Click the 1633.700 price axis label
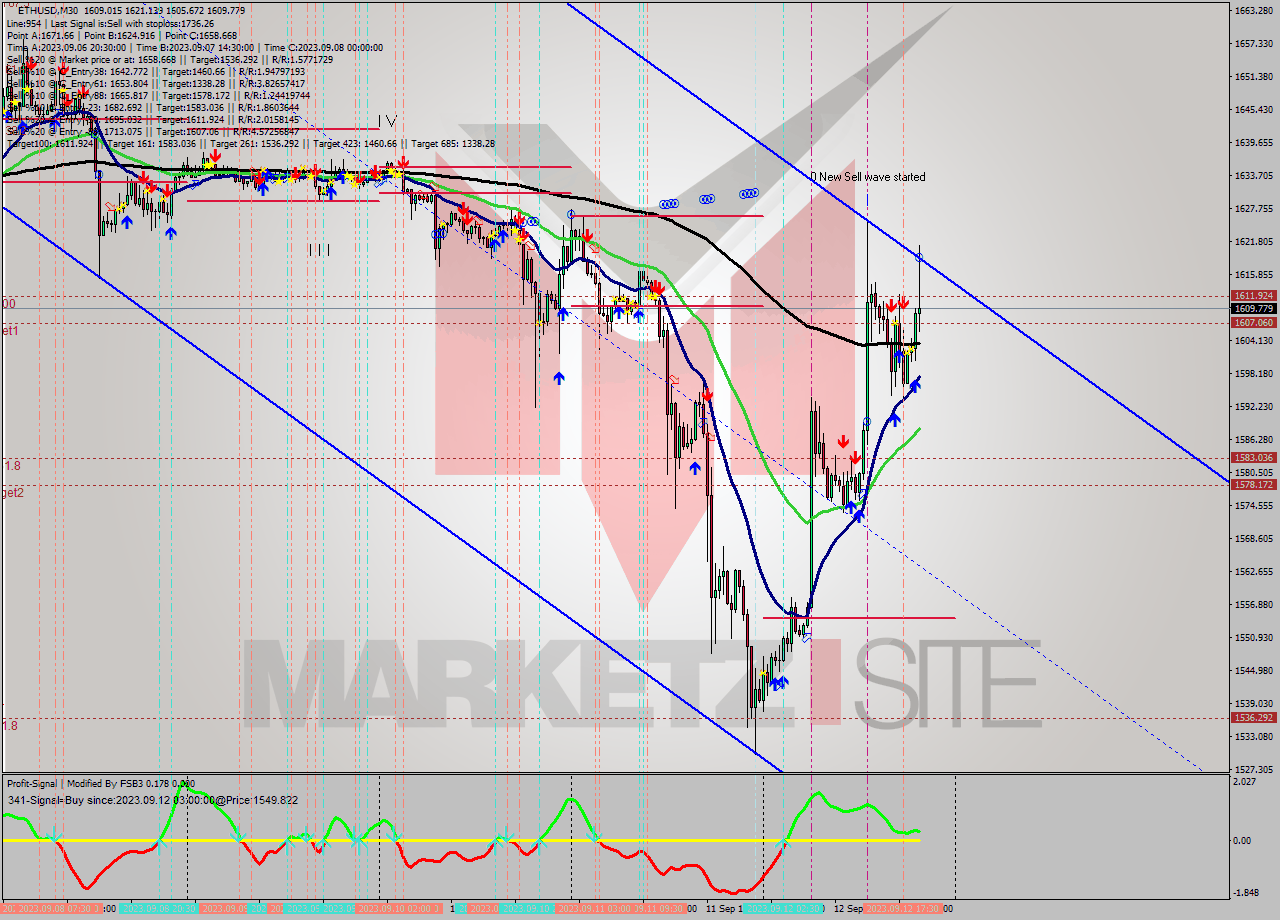 [x=1253, y=176]
